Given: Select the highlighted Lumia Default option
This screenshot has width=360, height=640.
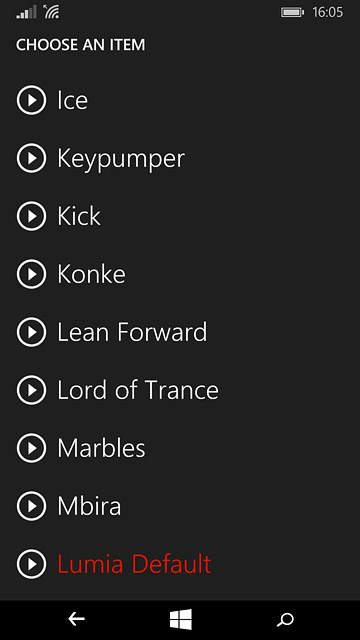Looking at the screenshot, I should point(134,564).
